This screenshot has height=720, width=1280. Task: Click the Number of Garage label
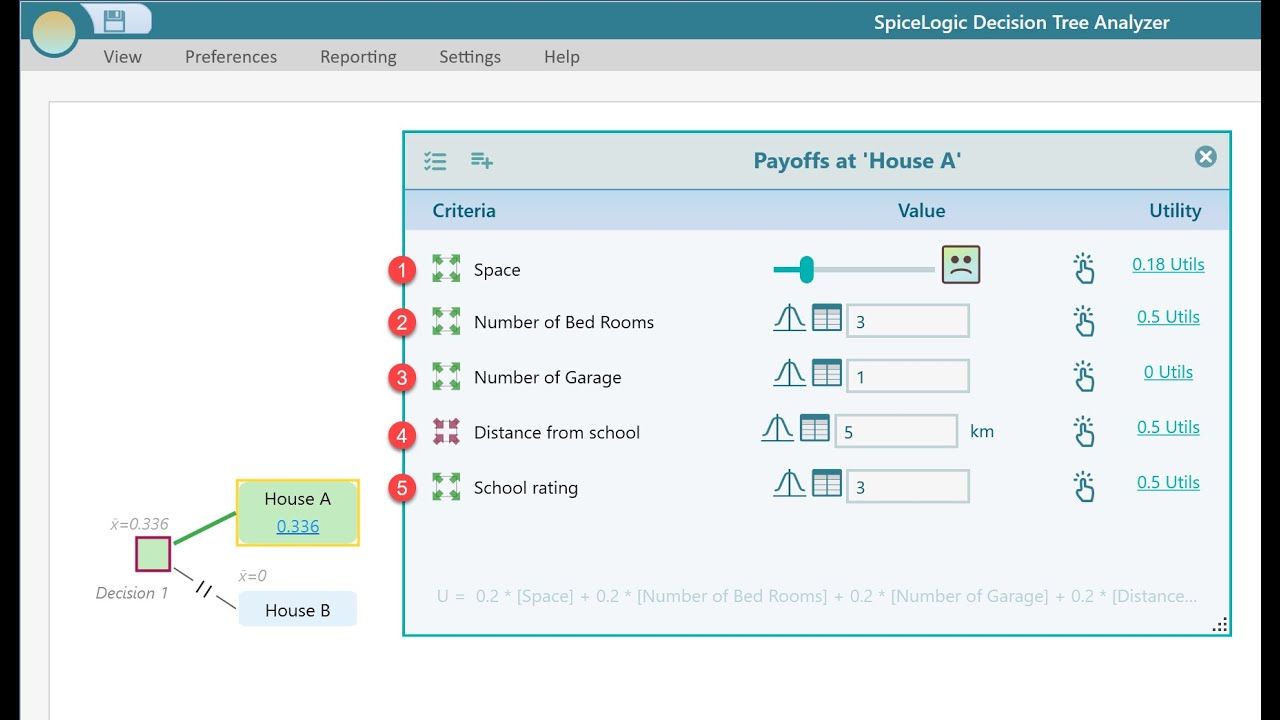point(548,377)
